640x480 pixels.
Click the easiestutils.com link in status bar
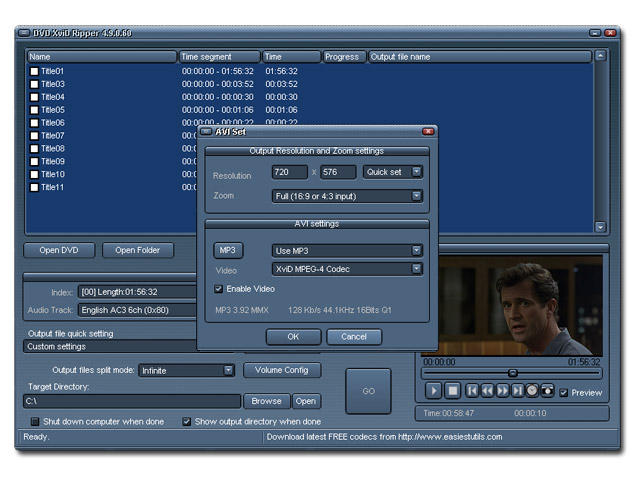(x=450, y=437)
